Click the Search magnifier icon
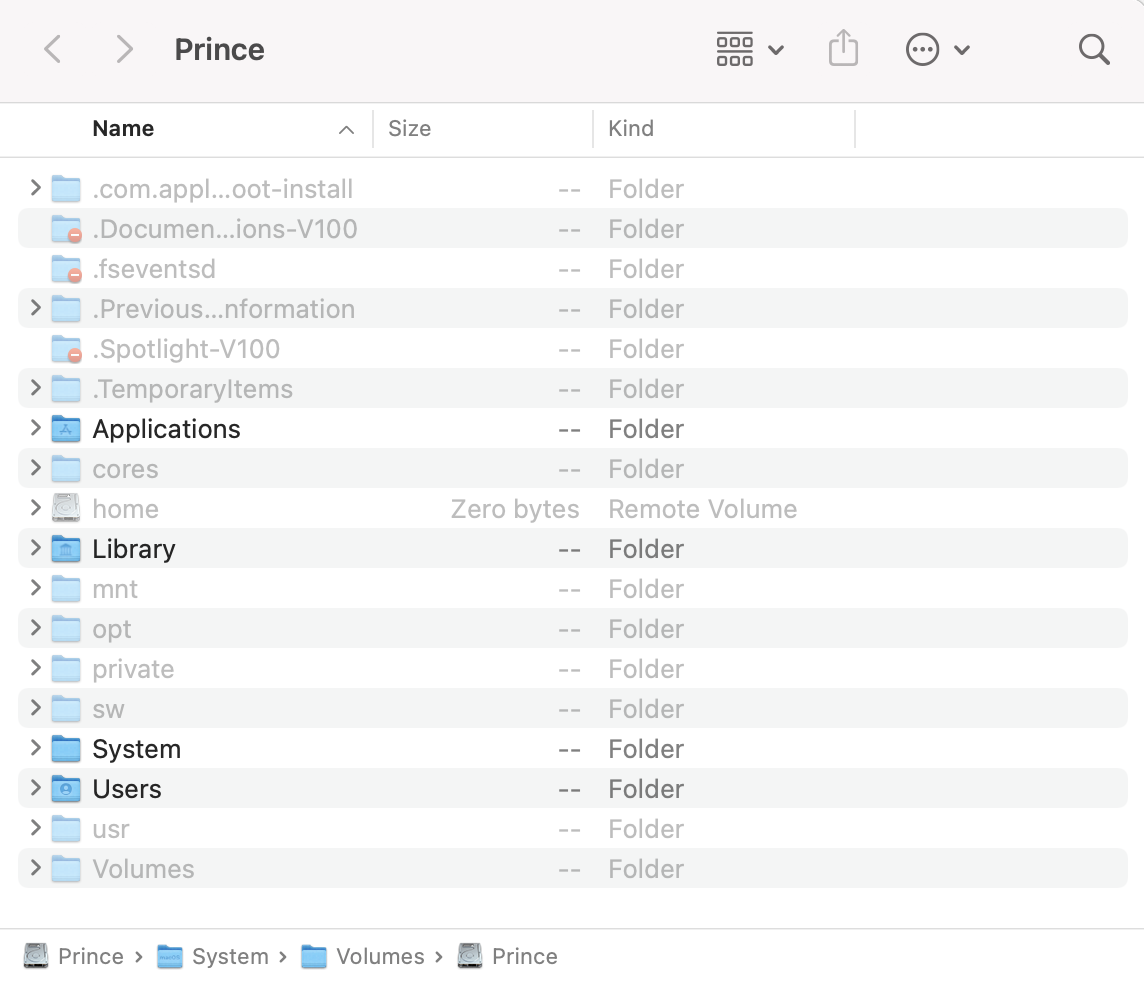Viewport: 1144px width, 982px height. coord(1094,49)
